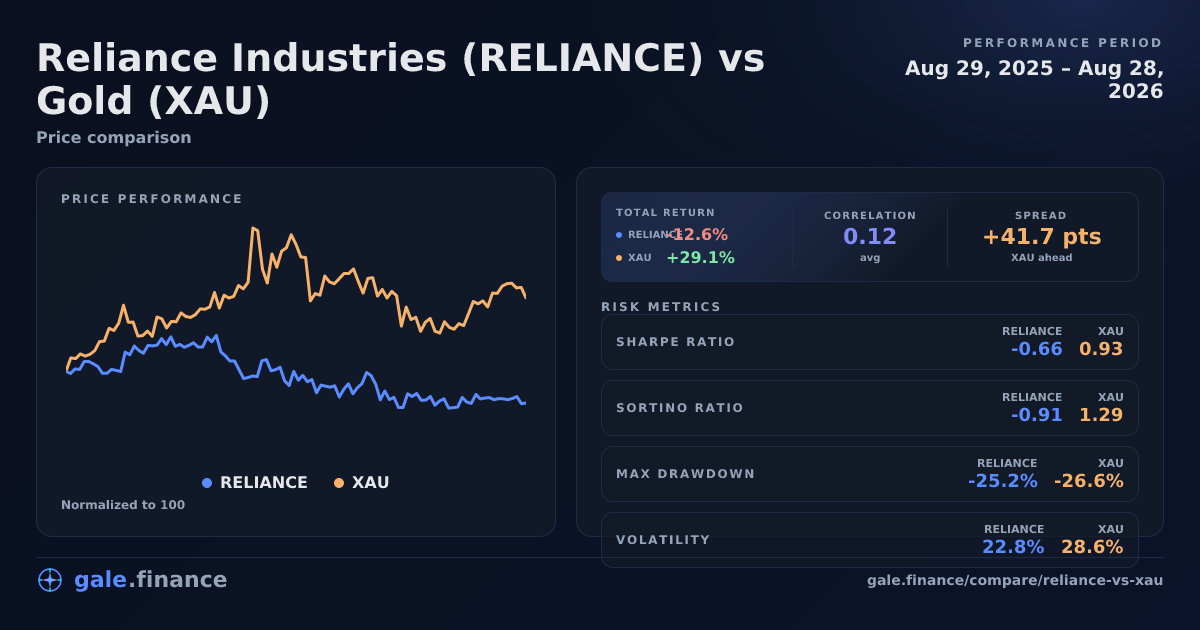Click the 'Normalized to 100' note
The image size is (1200, 630).
tap(123, 505)
